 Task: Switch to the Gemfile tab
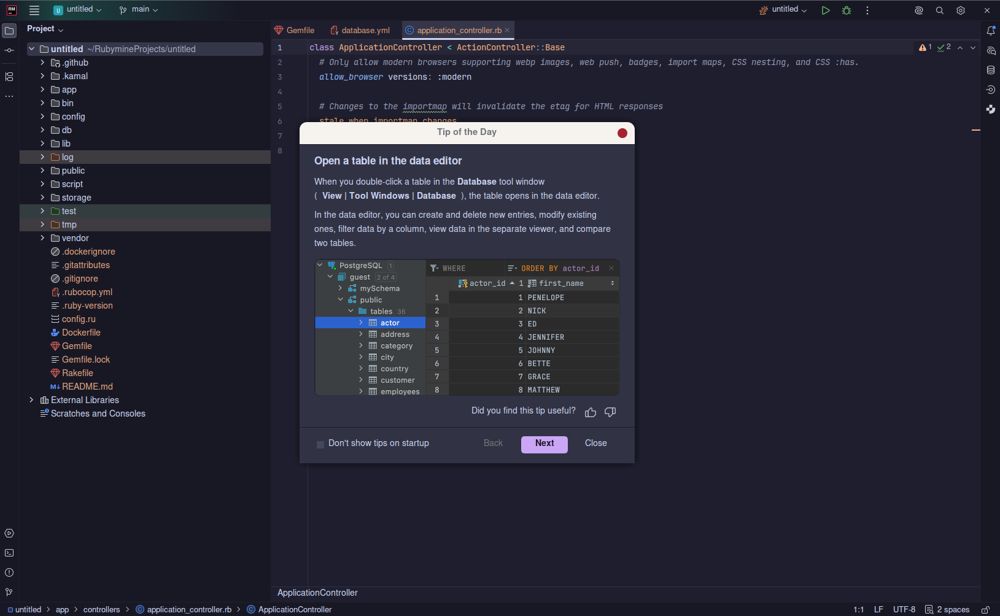pyautogui.click(x=295, y=30)
